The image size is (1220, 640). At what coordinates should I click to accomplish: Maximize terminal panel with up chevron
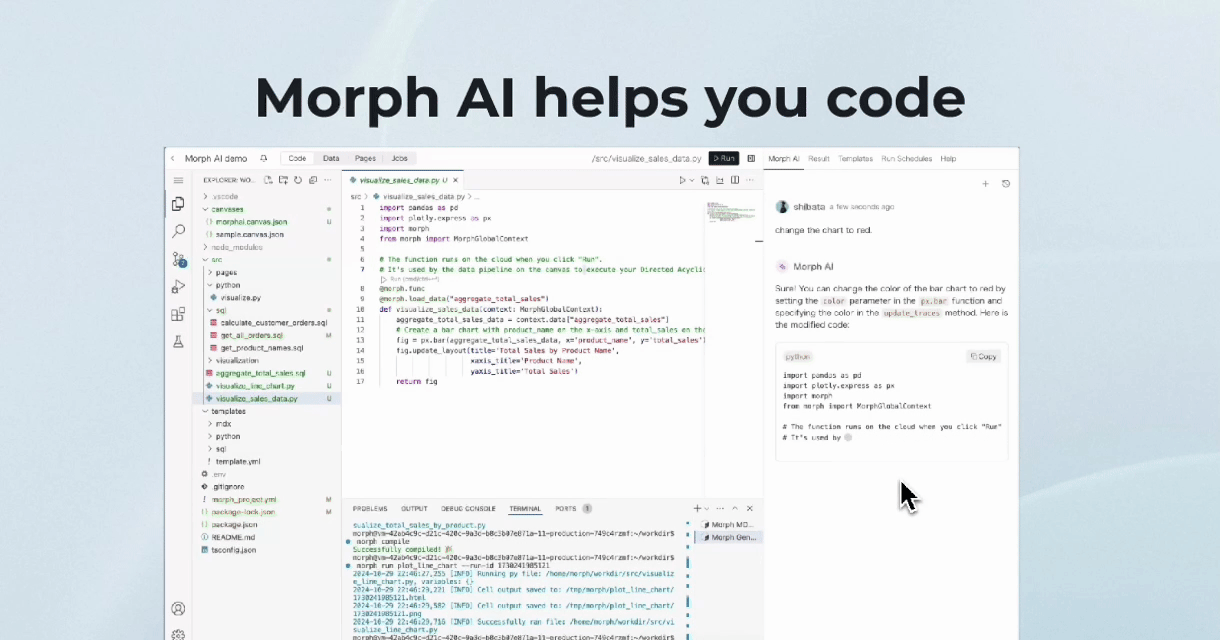tap(735, 508)
